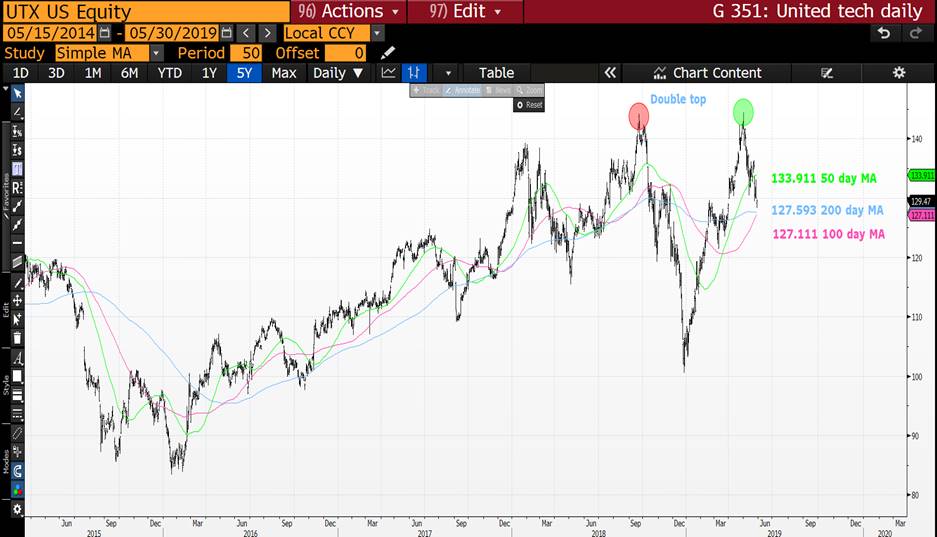Image resolution: width=937 pixels, height=537 pixels.
Task: Go to next date range arrow
Action: [267, 33]
